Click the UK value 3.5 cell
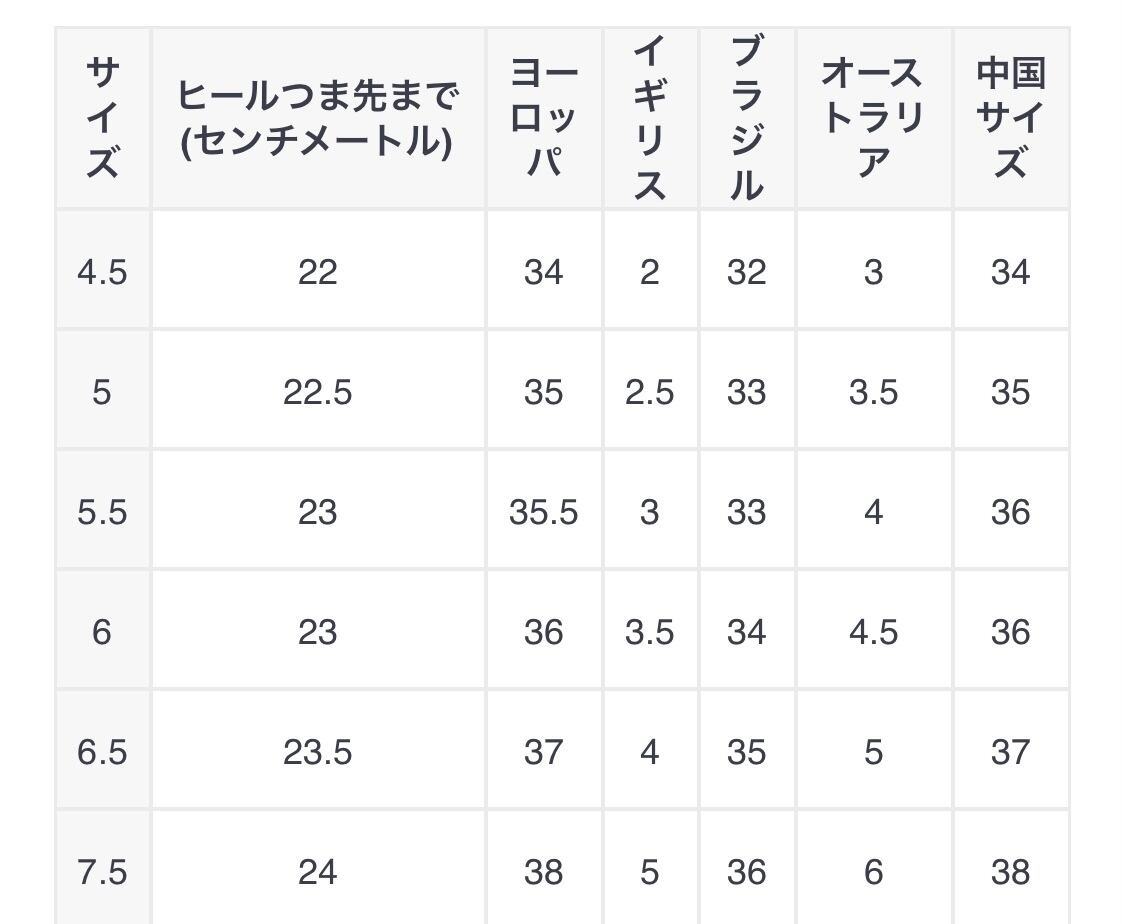 pyautogui.click(x=650, y=632)
